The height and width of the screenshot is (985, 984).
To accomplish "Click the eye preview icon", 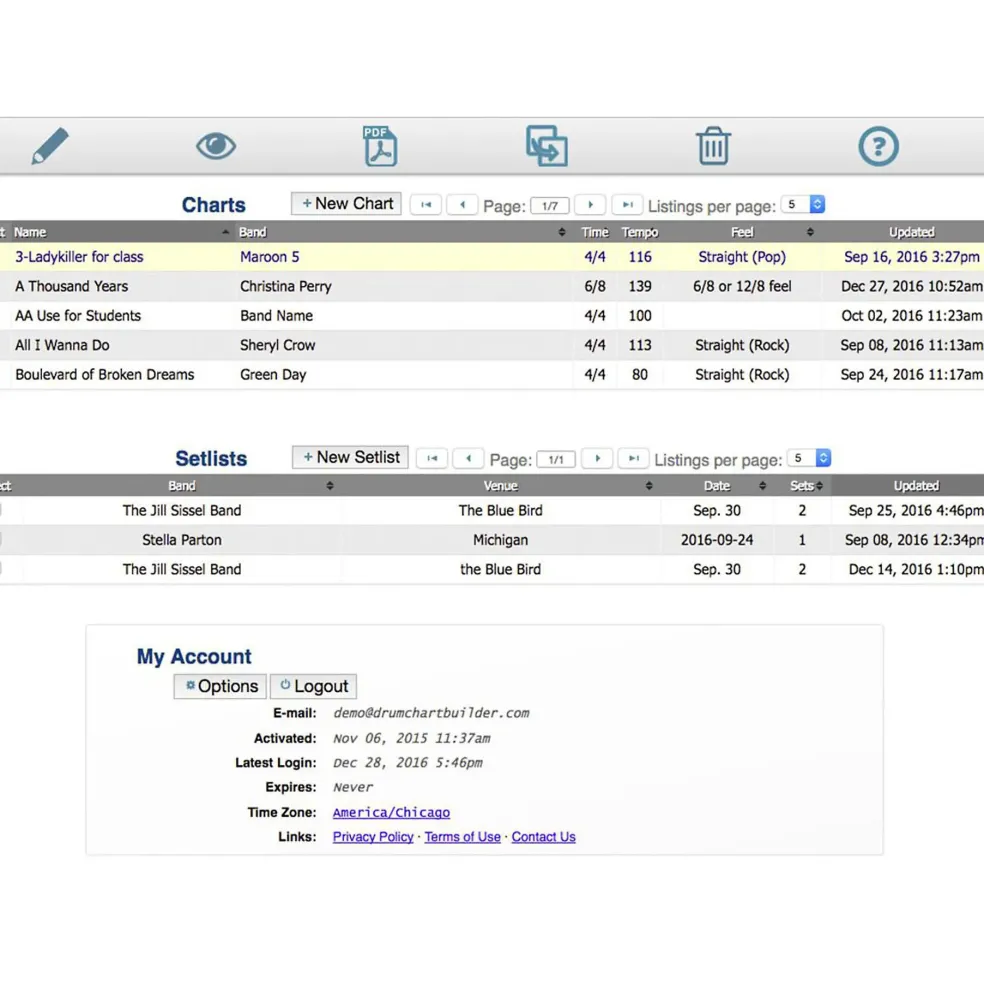I will [216, 146].
